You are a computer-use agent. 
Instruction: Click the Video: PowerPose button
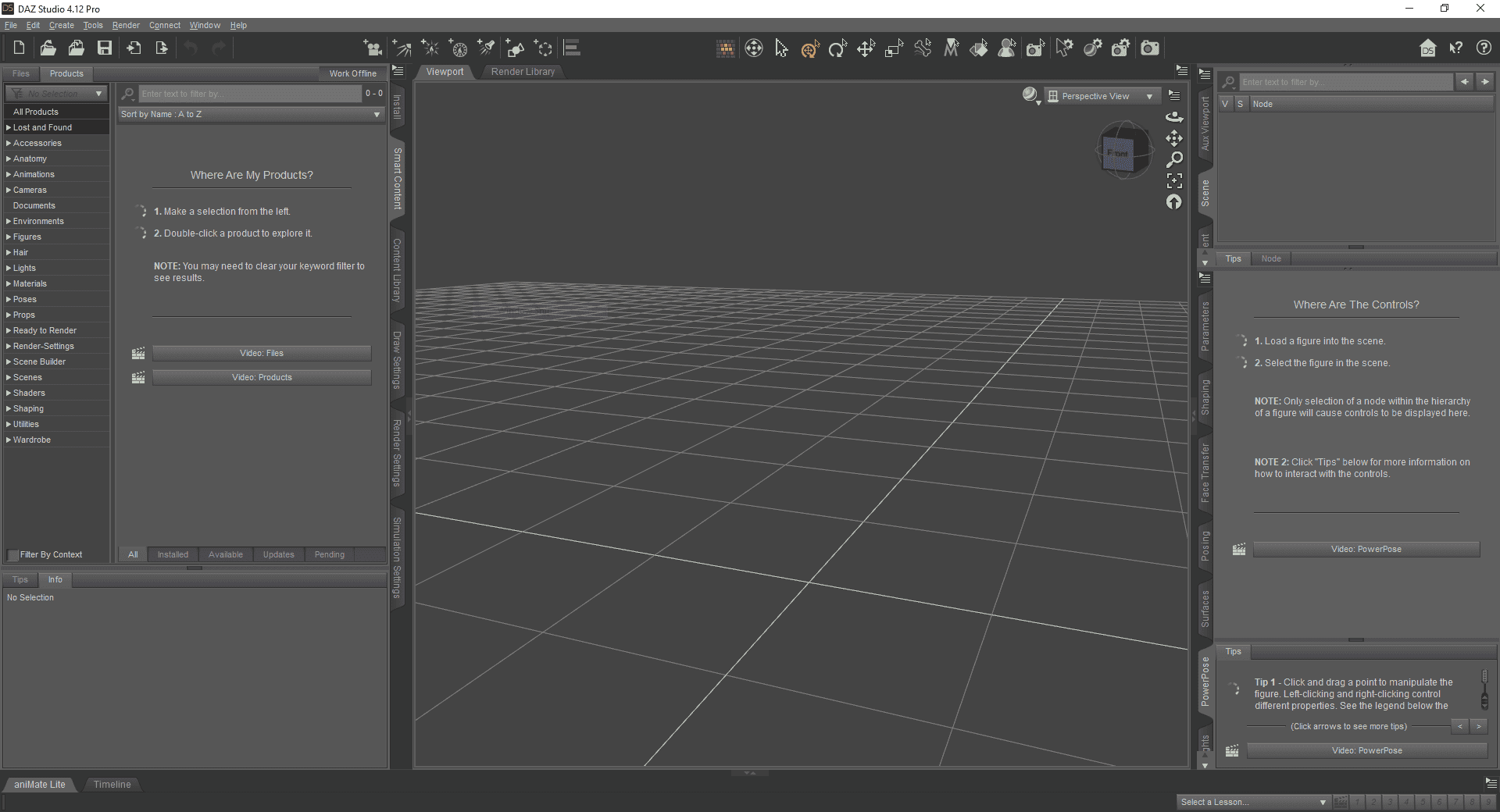tap(1366, 549)
